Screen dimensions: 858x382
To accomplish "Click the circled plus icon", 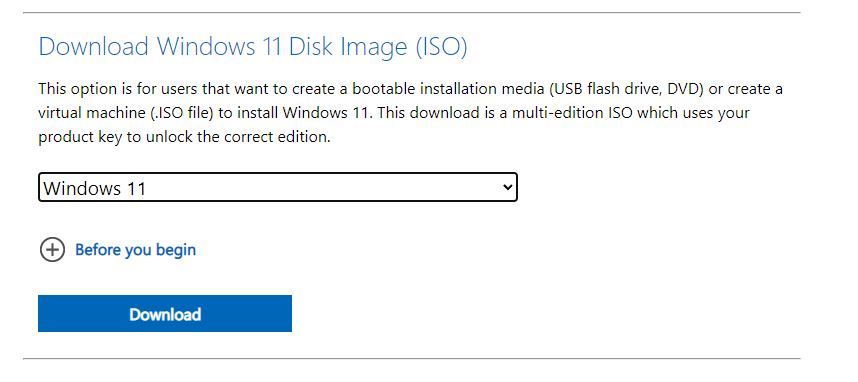I will click(x=53, y=250).
